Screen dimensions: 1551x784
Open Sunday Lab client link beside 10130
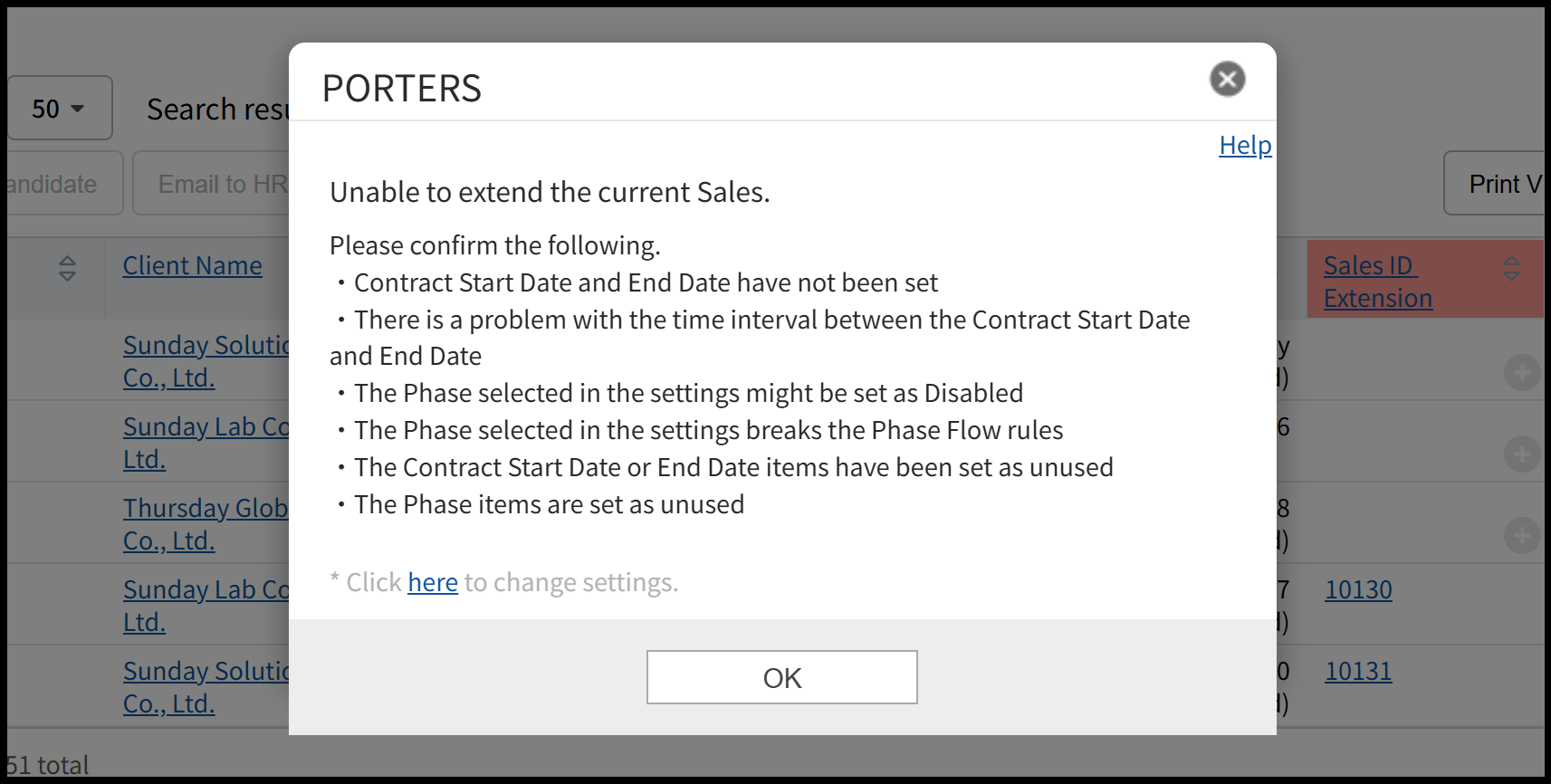206,590
